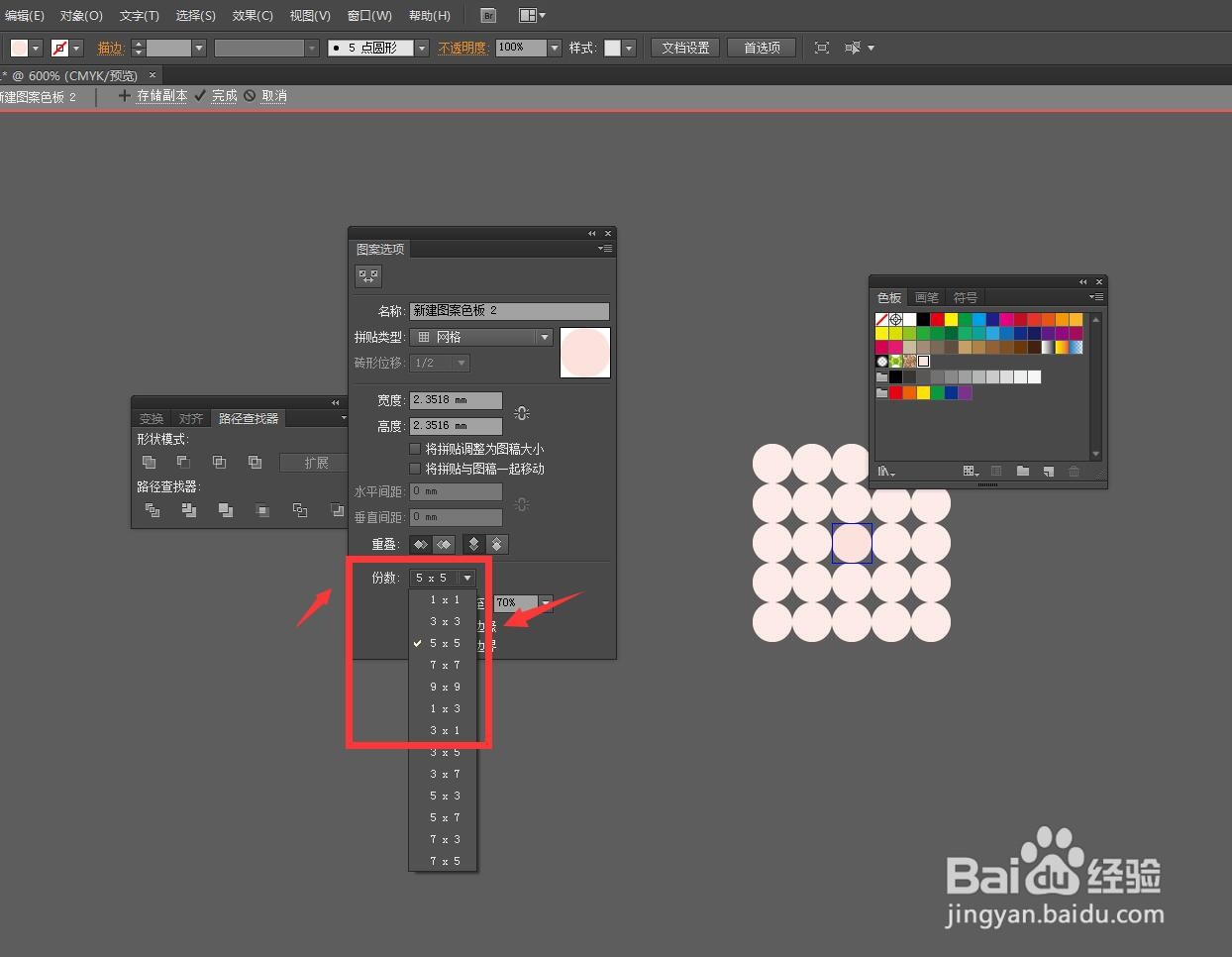The height and width of the screenshot is (957, 1232).
Task: Open the 样式 style dropdown arrow
Action: coord(629,48)
